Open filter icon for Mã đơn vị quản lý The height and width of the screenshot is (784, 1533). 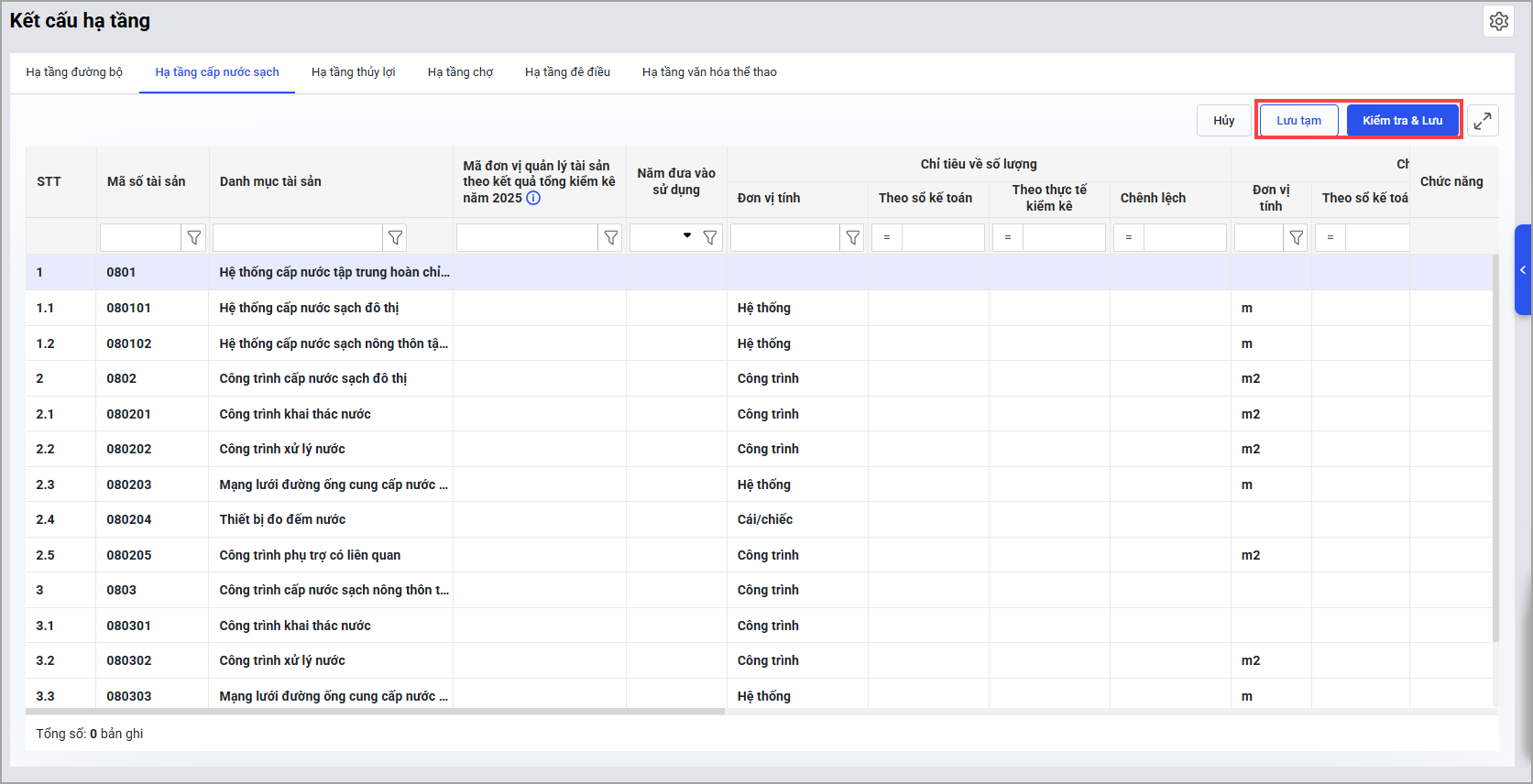click(x=610, y=238)
